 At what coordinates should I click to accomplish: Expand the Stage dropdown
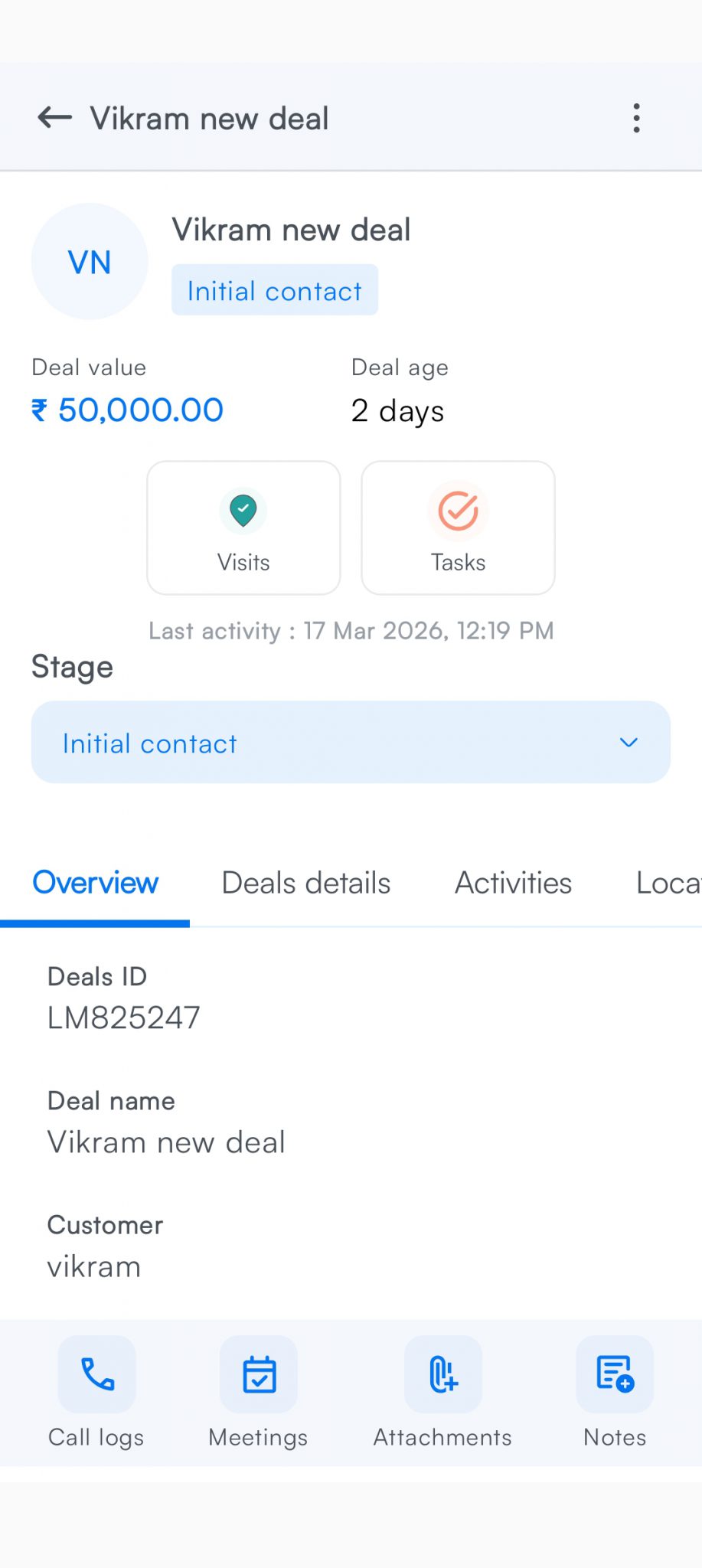351,743
